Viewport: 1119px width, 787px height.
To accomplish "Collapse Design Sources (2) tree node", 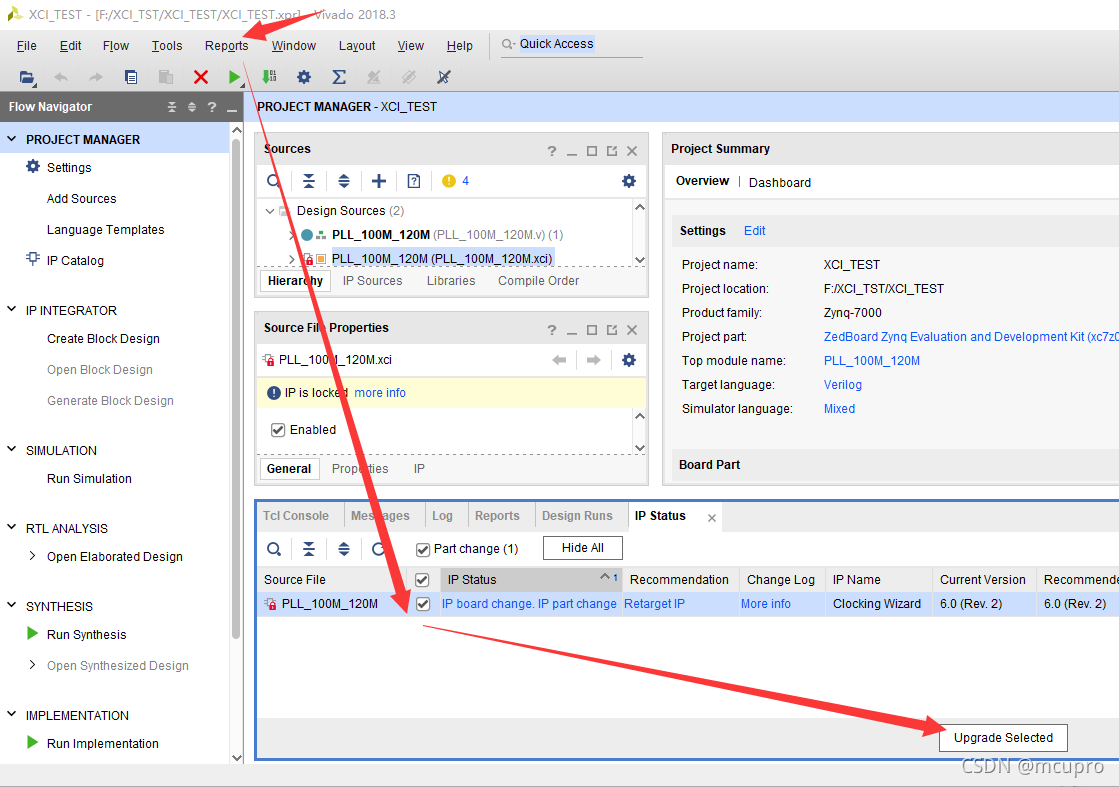I will point(270,211).
